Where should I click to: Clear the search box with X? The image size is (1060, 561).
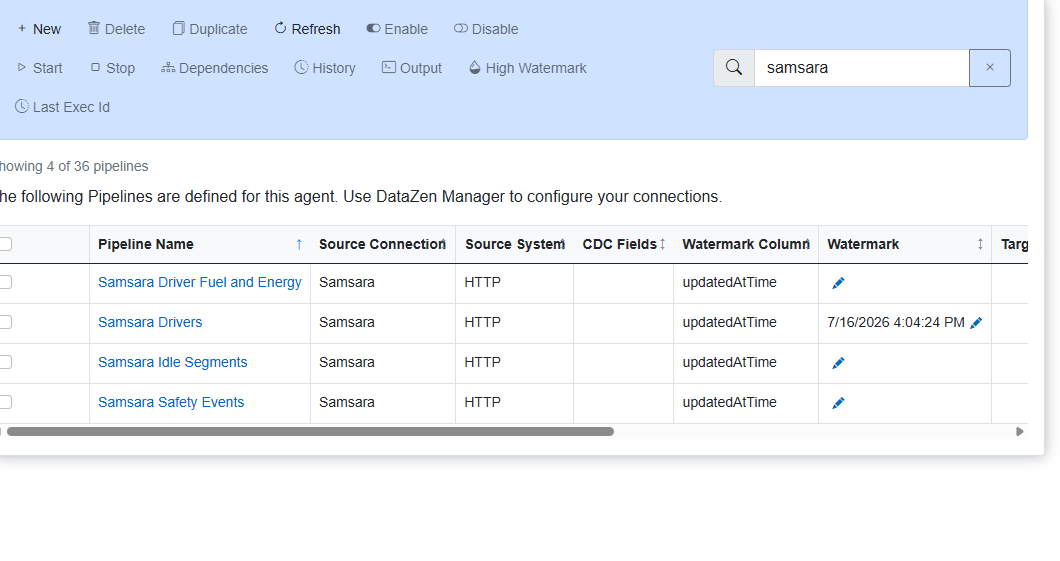(990, 68)
